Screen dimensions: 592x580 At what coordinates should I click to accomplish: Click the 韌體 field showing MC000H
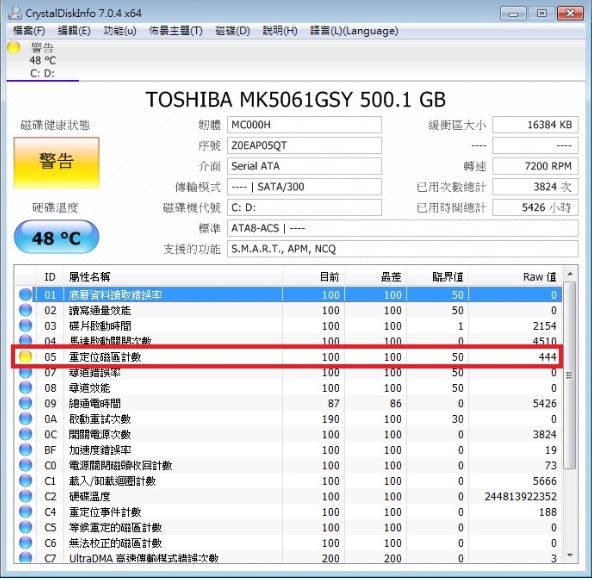(304, 125)
